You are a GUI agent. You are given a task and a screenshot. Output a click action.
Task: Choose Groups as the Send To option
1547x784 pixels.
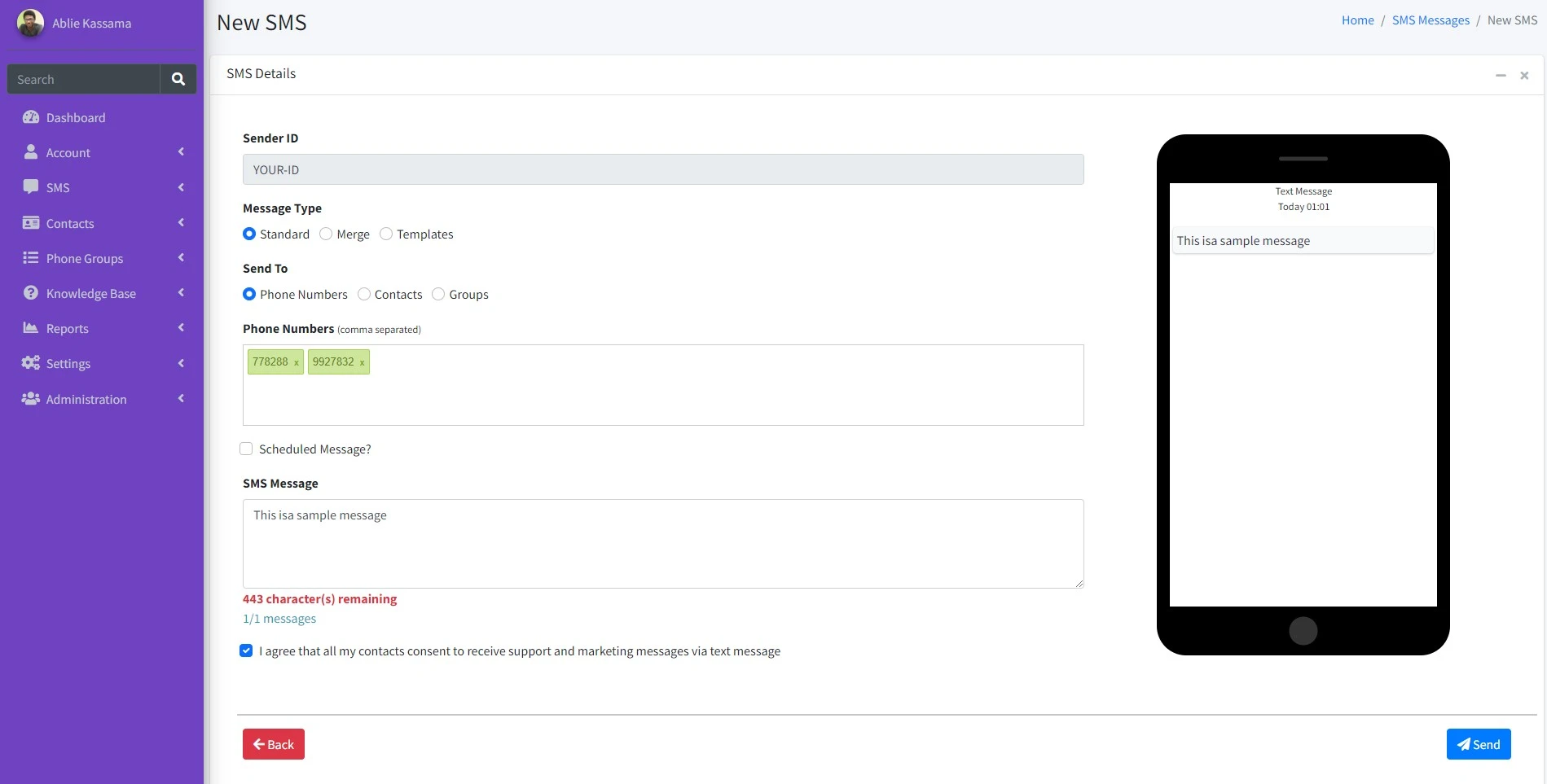tap(437, 294)
